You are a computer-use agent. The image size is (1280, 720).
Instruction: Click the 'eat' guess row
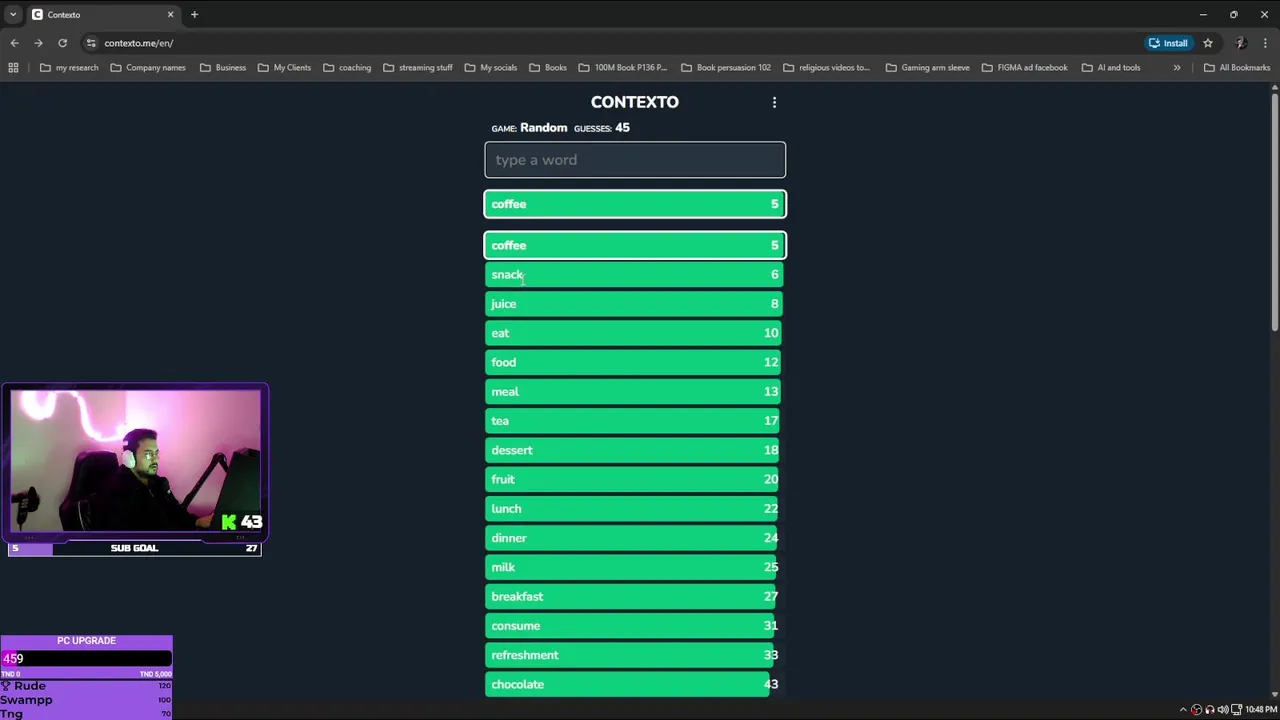click(635, 333)
